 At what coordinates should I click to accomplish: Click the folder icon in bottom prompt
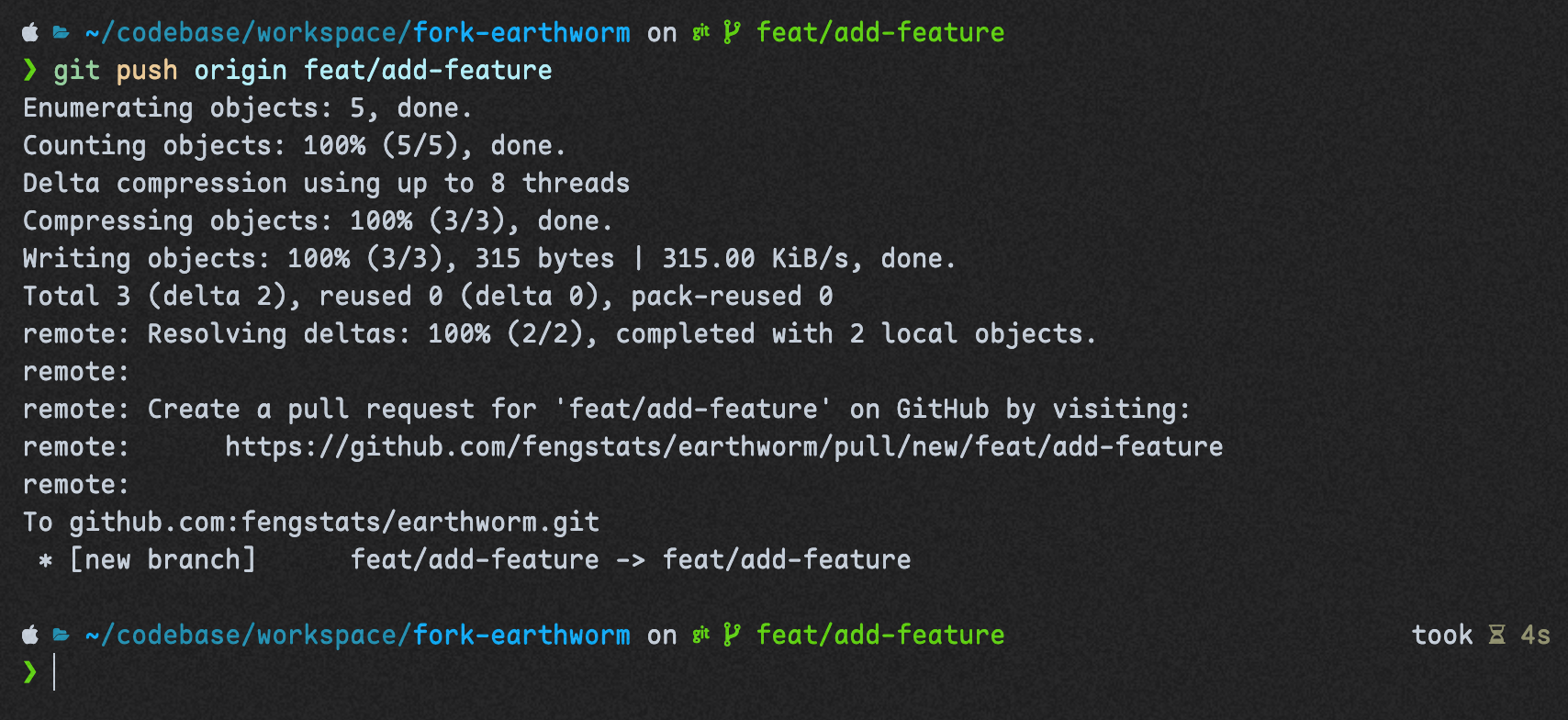point(62,636)
